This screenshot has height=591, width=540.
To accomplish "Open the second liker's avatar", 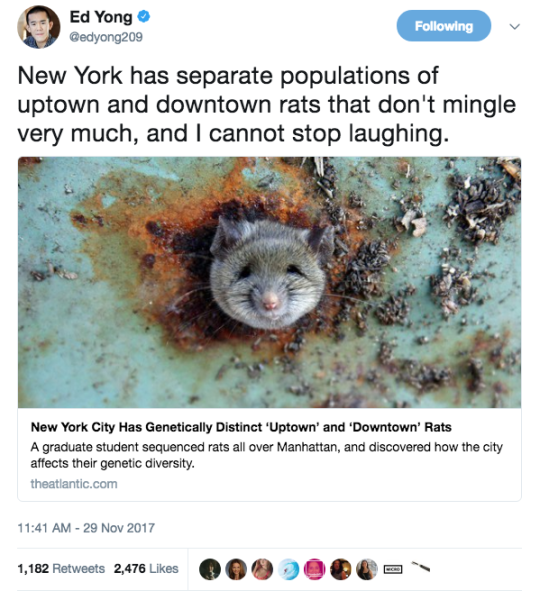I will (236, 569).
